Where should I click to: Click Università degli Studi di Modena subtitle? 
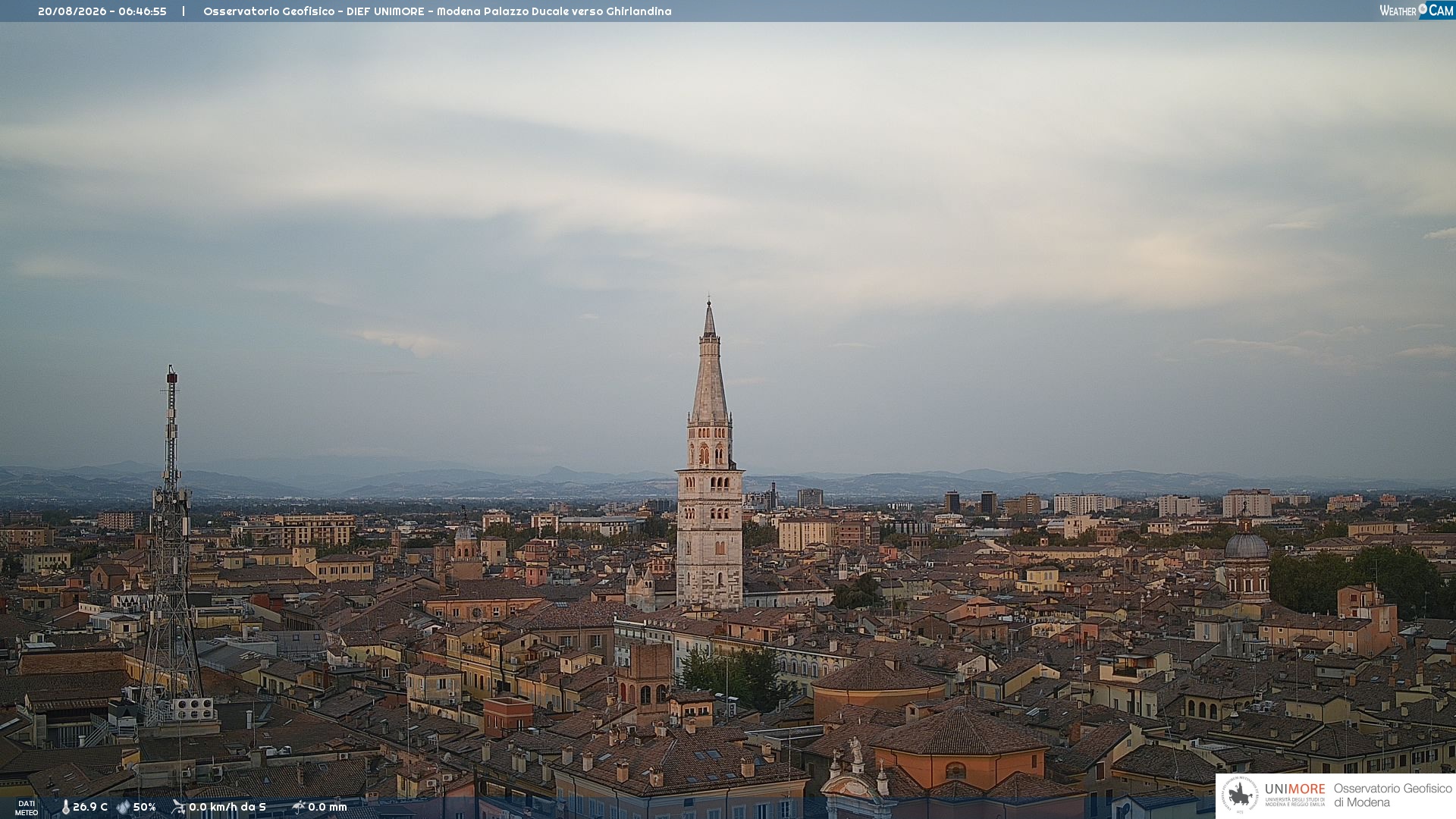pyautogui.click(x=1294, y=802)
